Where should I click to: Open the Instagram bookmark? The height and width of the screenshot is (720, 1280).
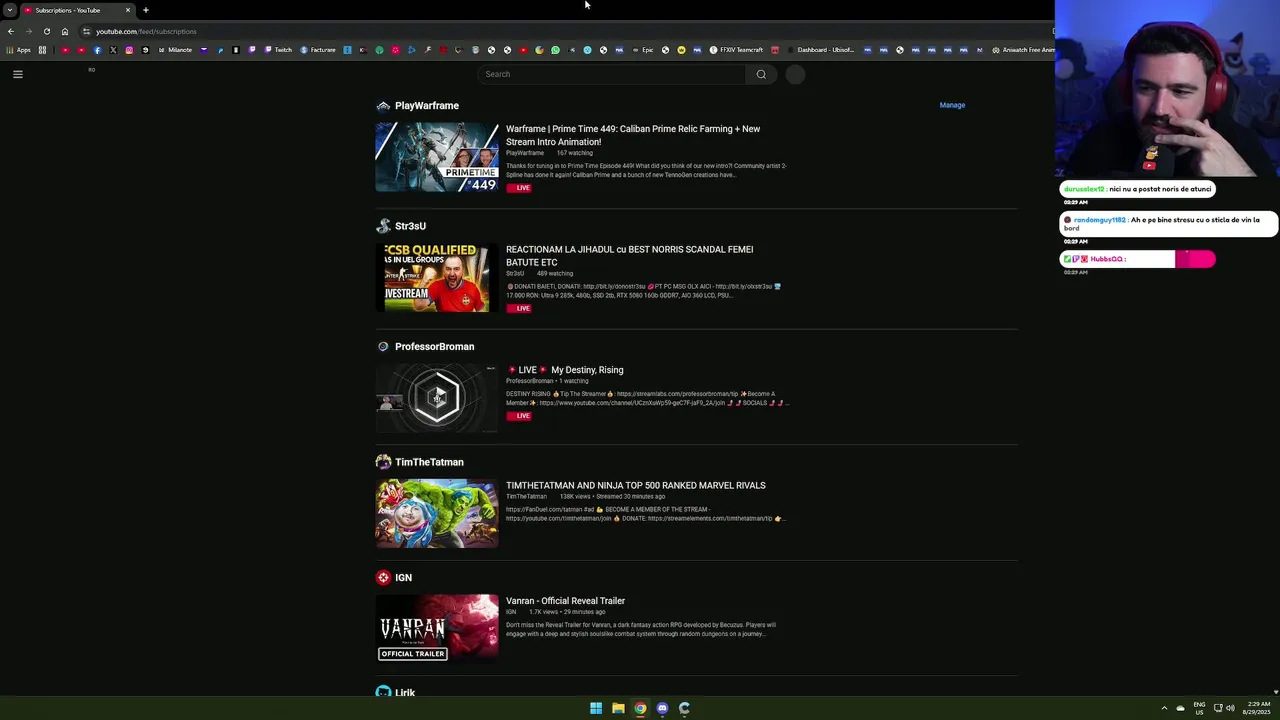point(129,50)
